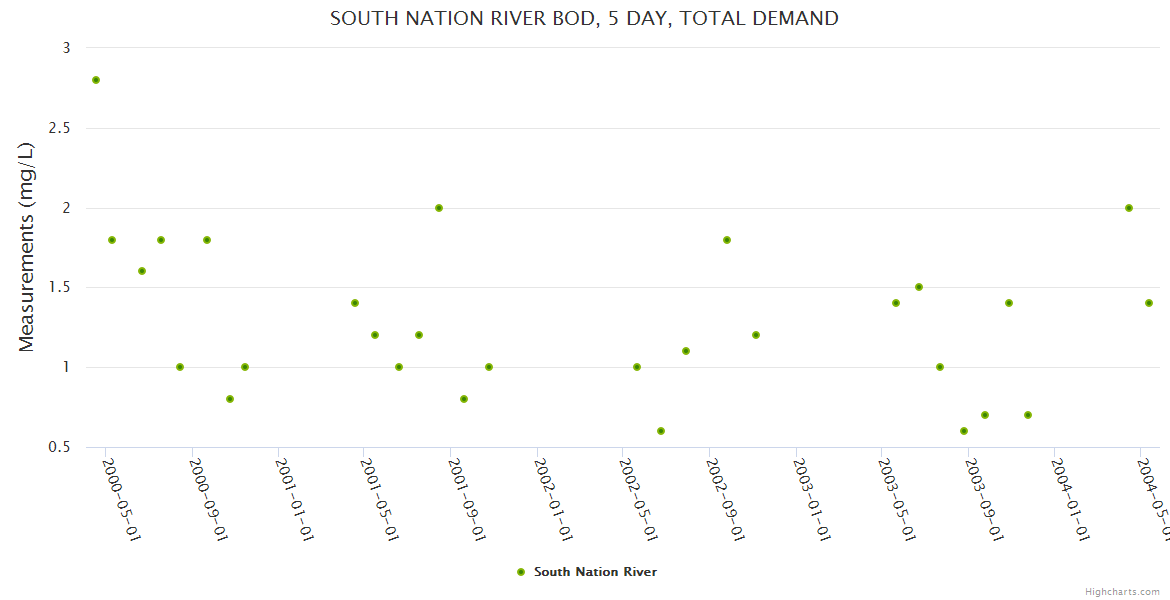
Task: Click the 0.6 mg/L point in mid-2002
Action: (661, 431)
